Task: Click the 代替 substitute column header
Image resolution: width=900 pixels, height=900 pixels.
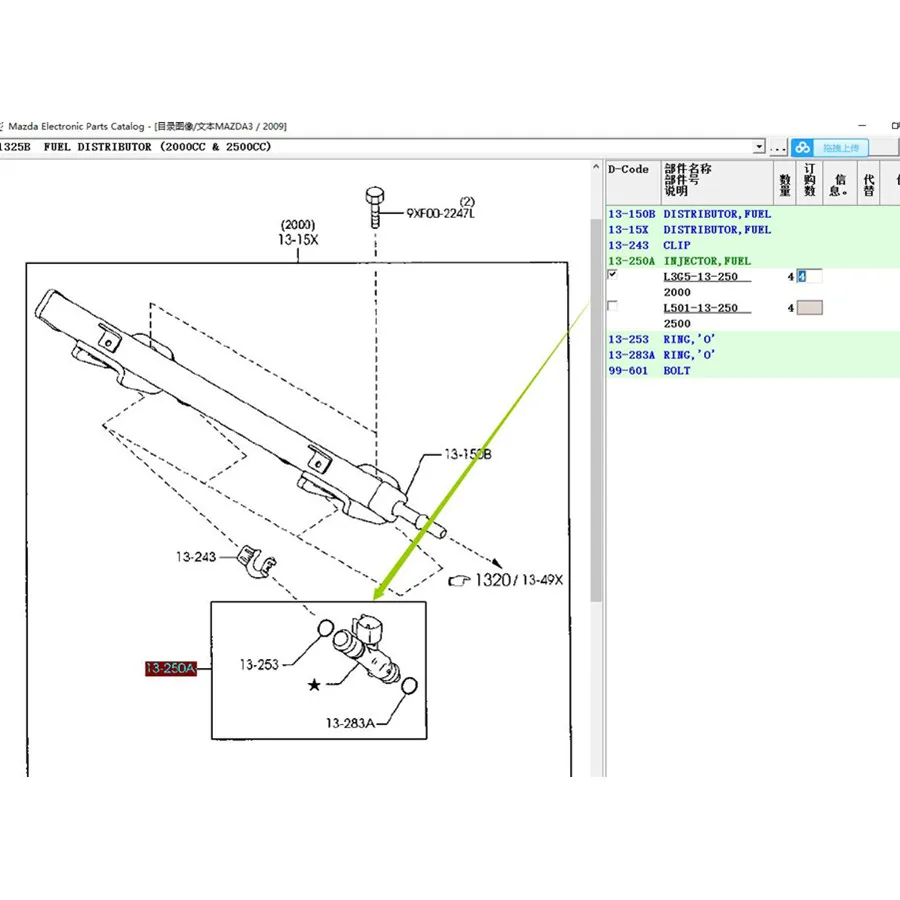Action: tap(869, 182)
